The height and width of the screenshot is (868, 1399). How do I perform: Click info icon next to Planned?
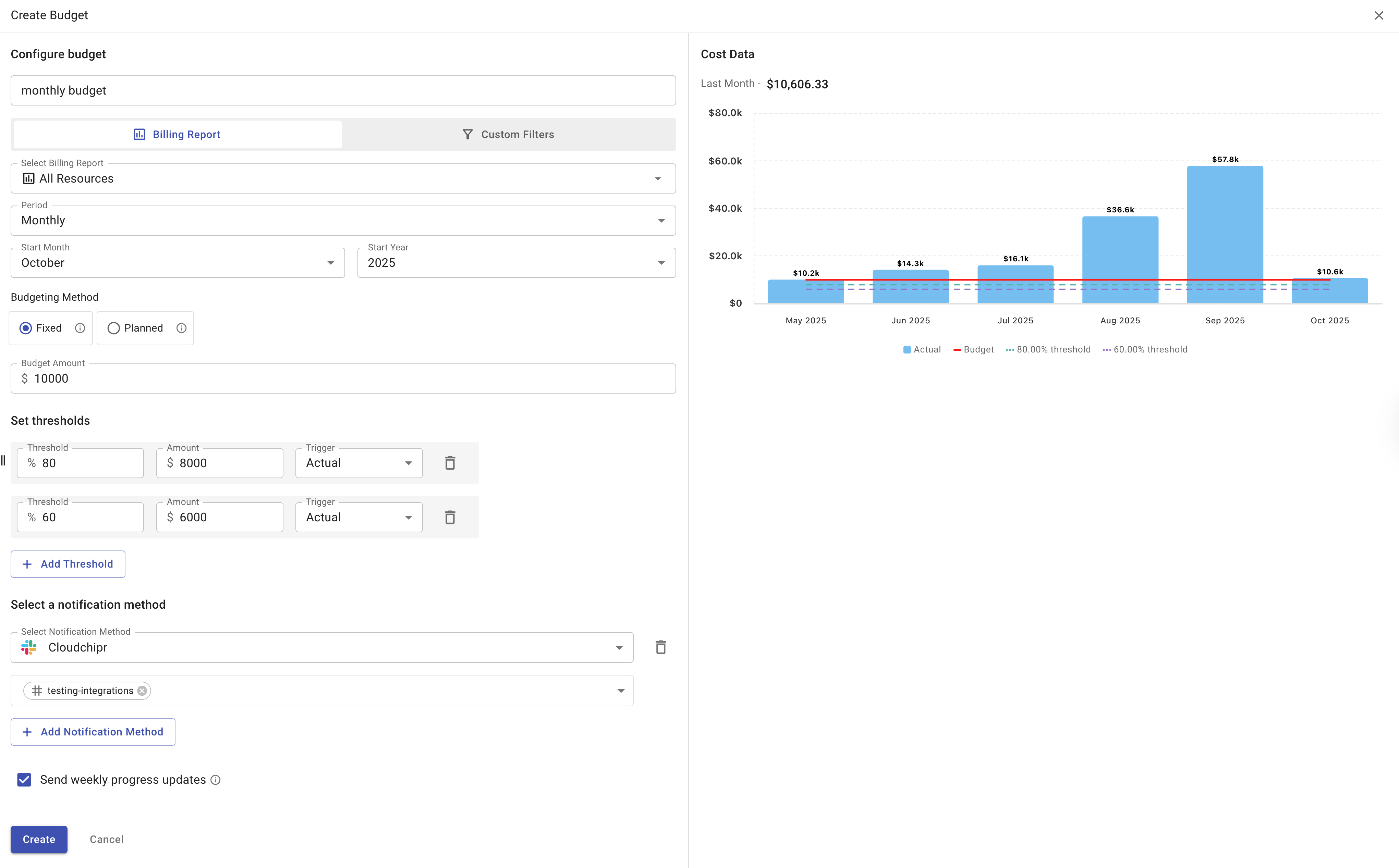182,328
